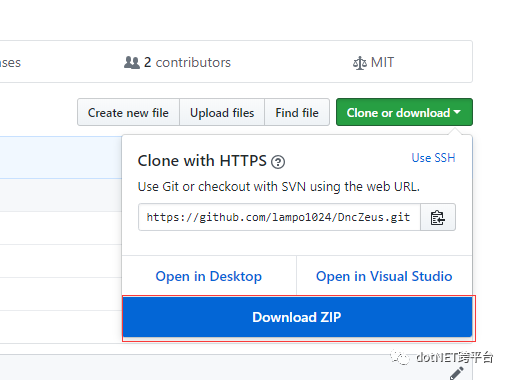Image resolution: width=510 pixels, height=380 pixels.
Task: Click Create new file button
Action: coord(128,112)
